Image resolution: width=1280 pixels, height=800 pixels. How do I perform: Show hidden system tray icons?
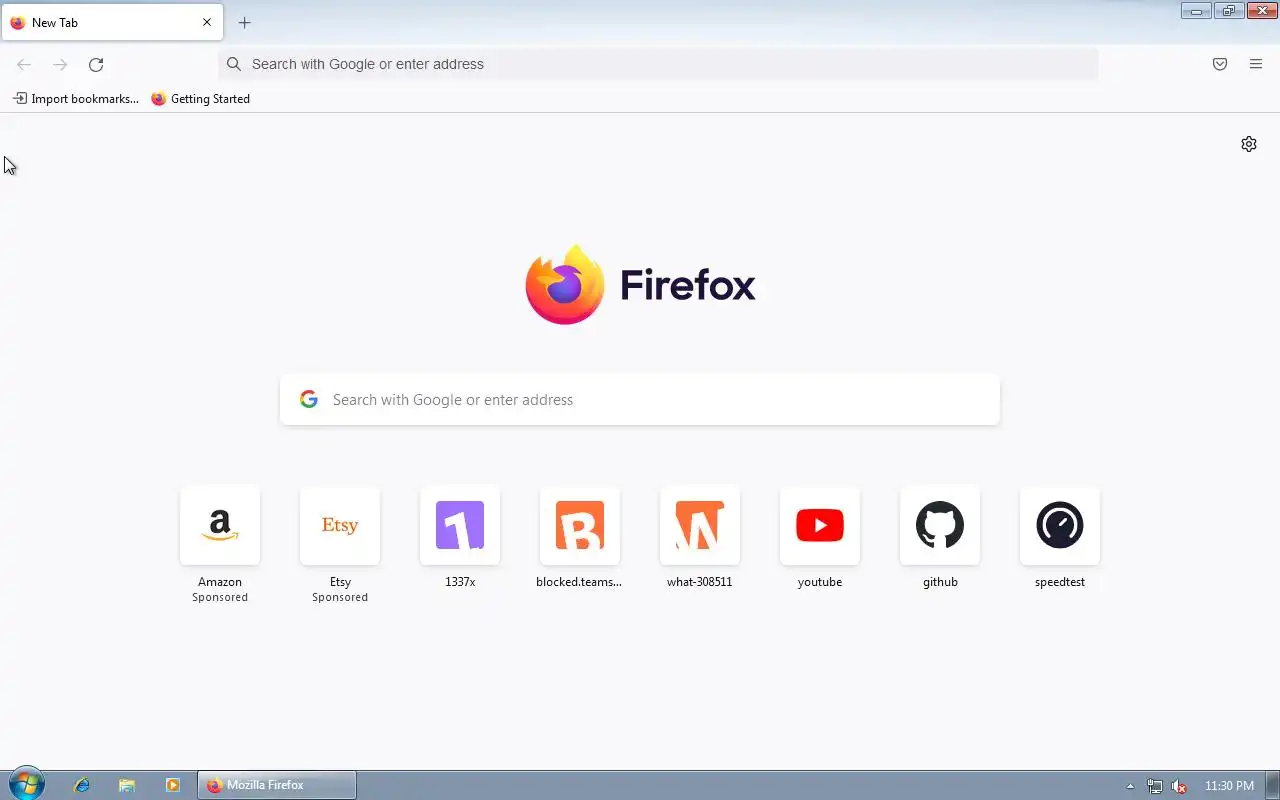(x=1130, y=786)
